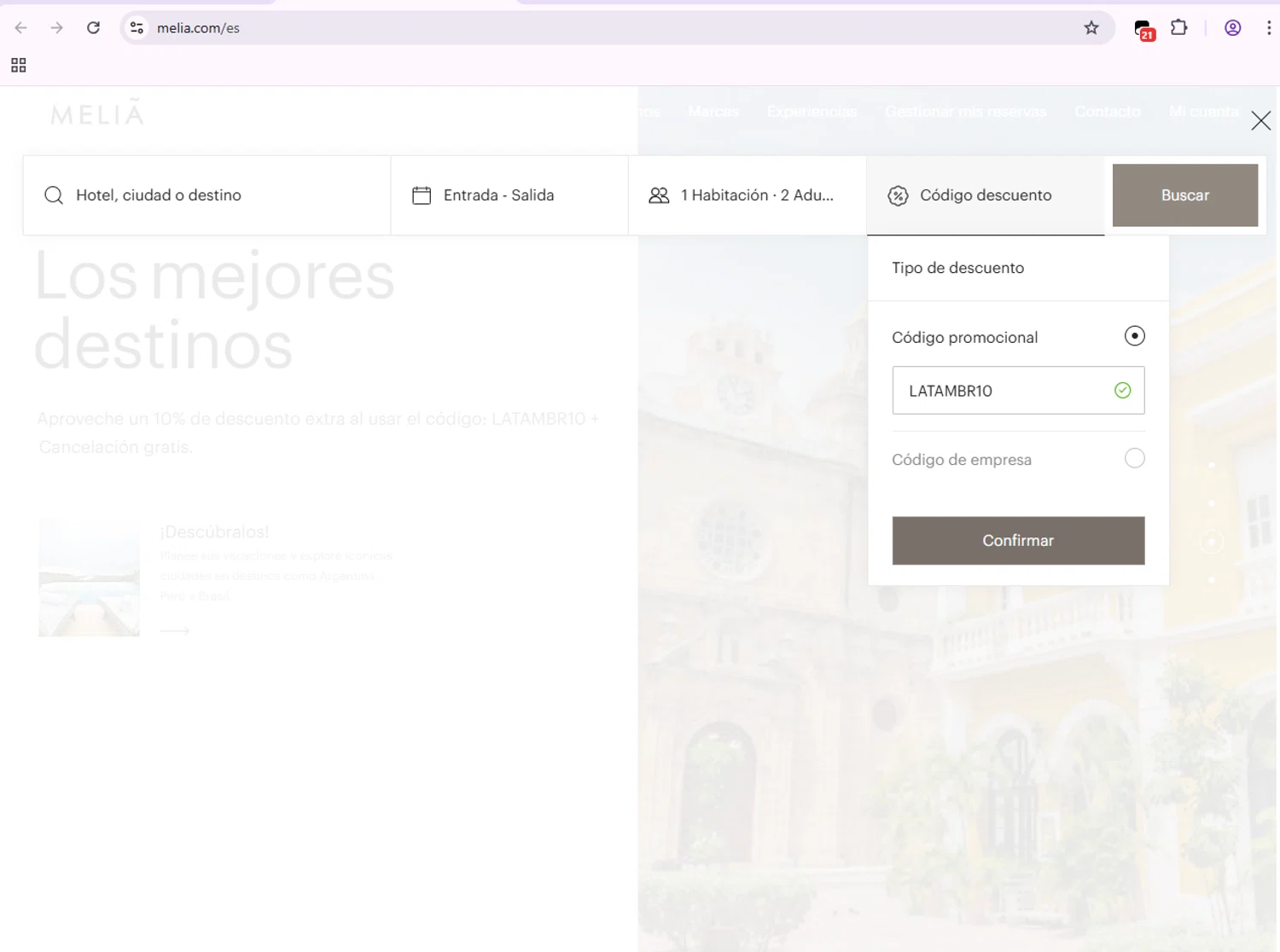Open the Marcas menu item
This screenshot has height=952, width=1280.
(713, 112)
